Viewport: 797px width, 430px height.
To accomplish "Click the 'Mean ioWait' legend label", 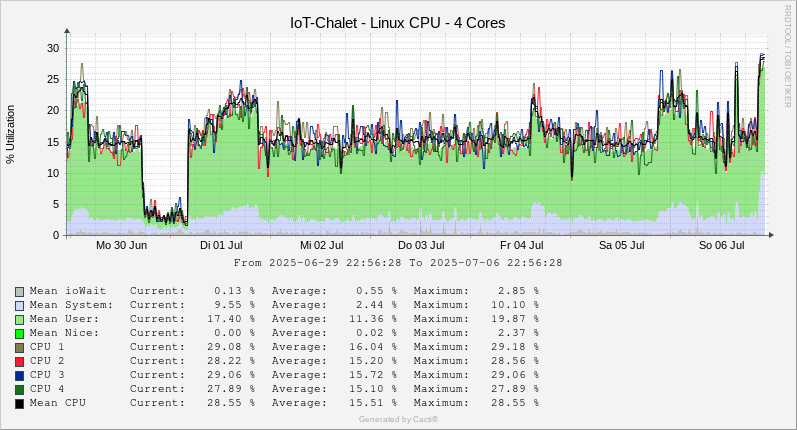I will (x=68, y=291).
